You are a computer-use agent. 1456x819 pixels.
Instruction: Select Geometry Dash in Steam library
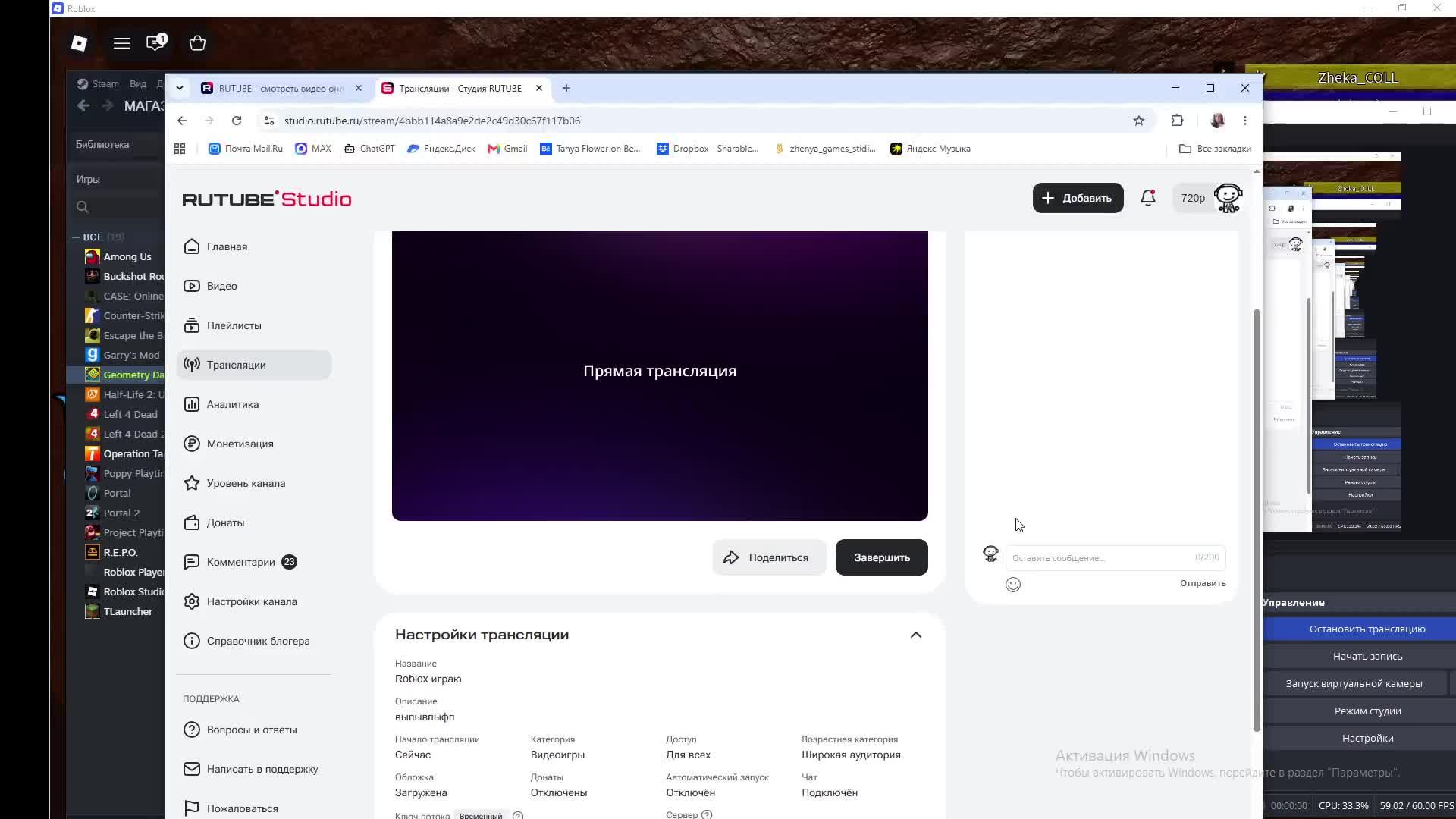click(x=125, y=375)
